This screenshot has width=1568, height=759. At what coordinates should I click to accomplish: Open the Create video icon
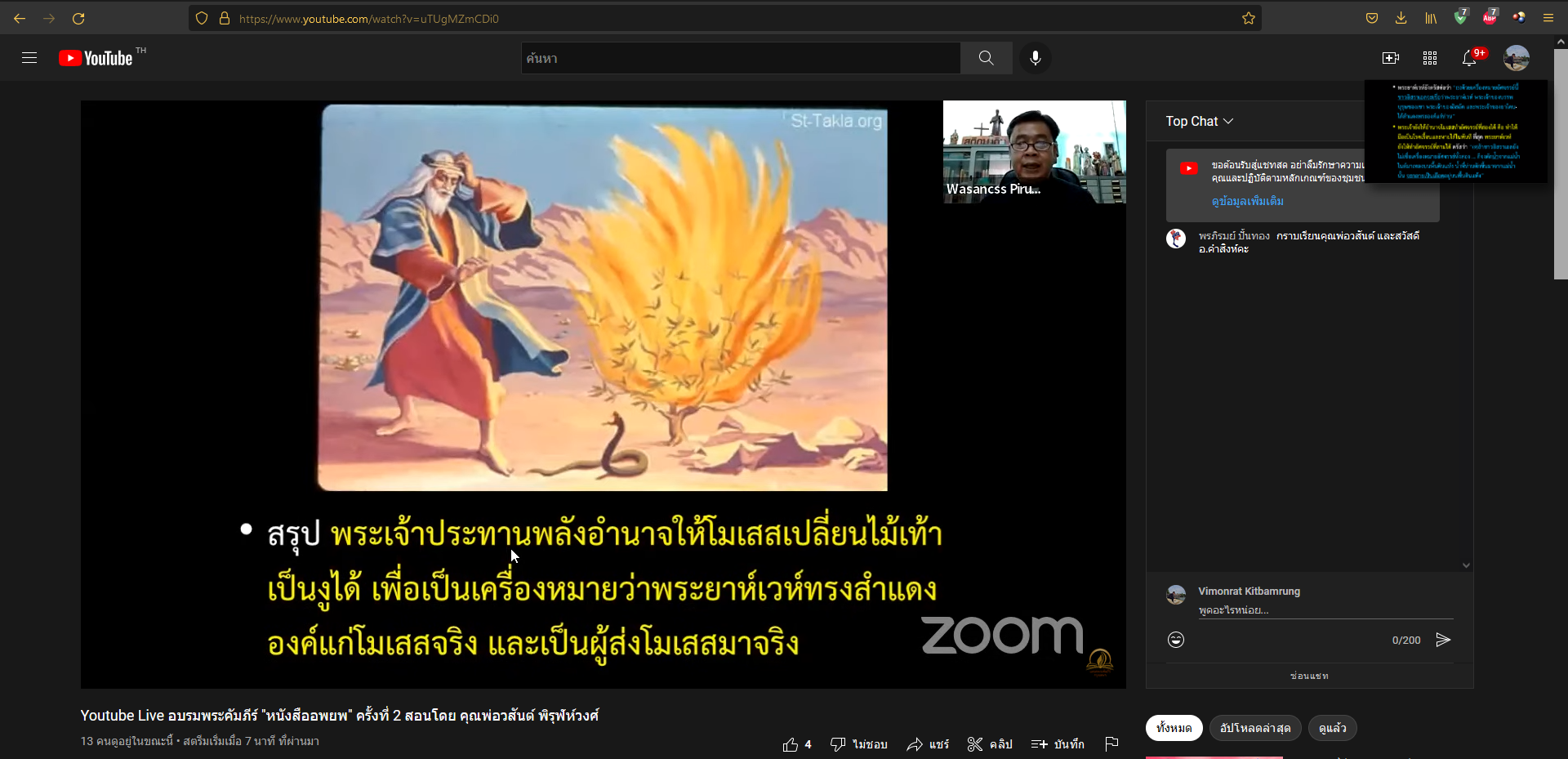click(x=1391, y=58)
